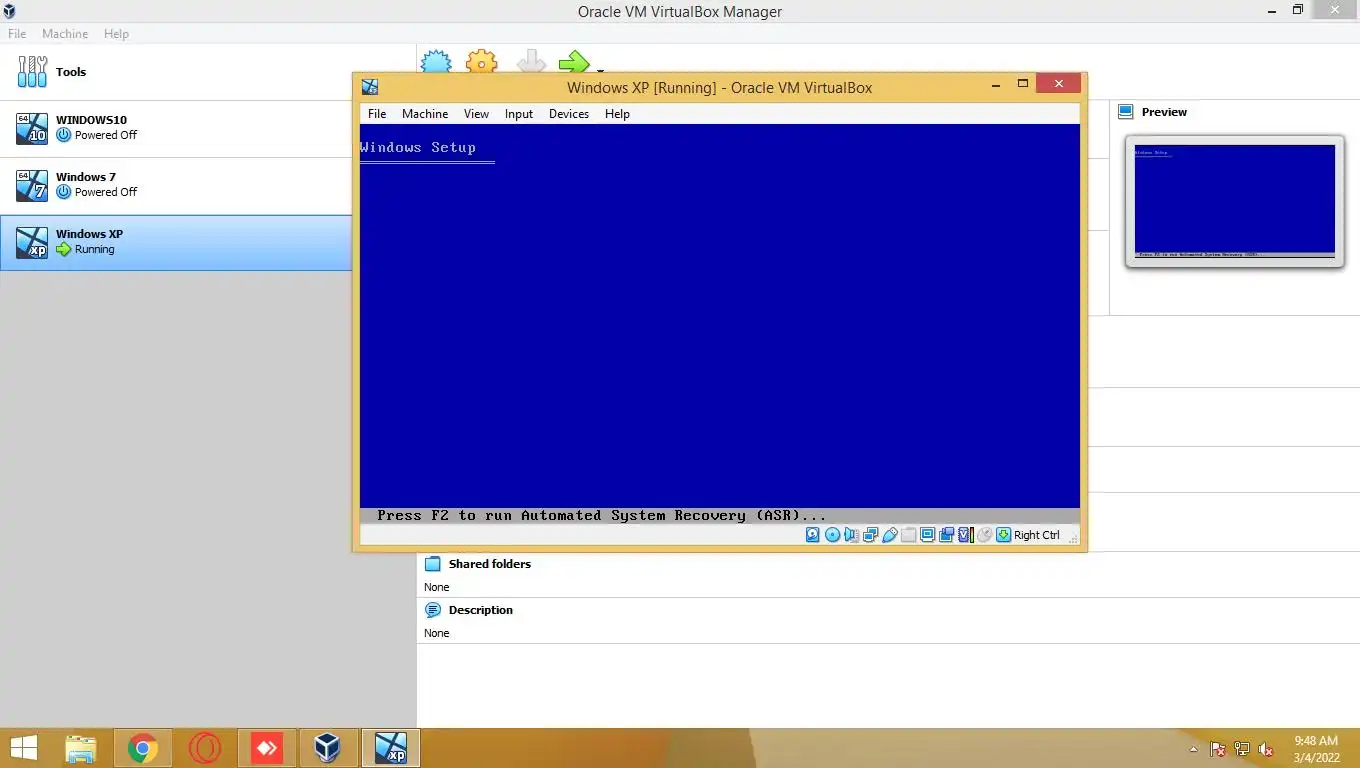The width and height of the screenshot is (1360, 768).
Task: Click the optical disc status icon
Action: [x=832, y=535]
